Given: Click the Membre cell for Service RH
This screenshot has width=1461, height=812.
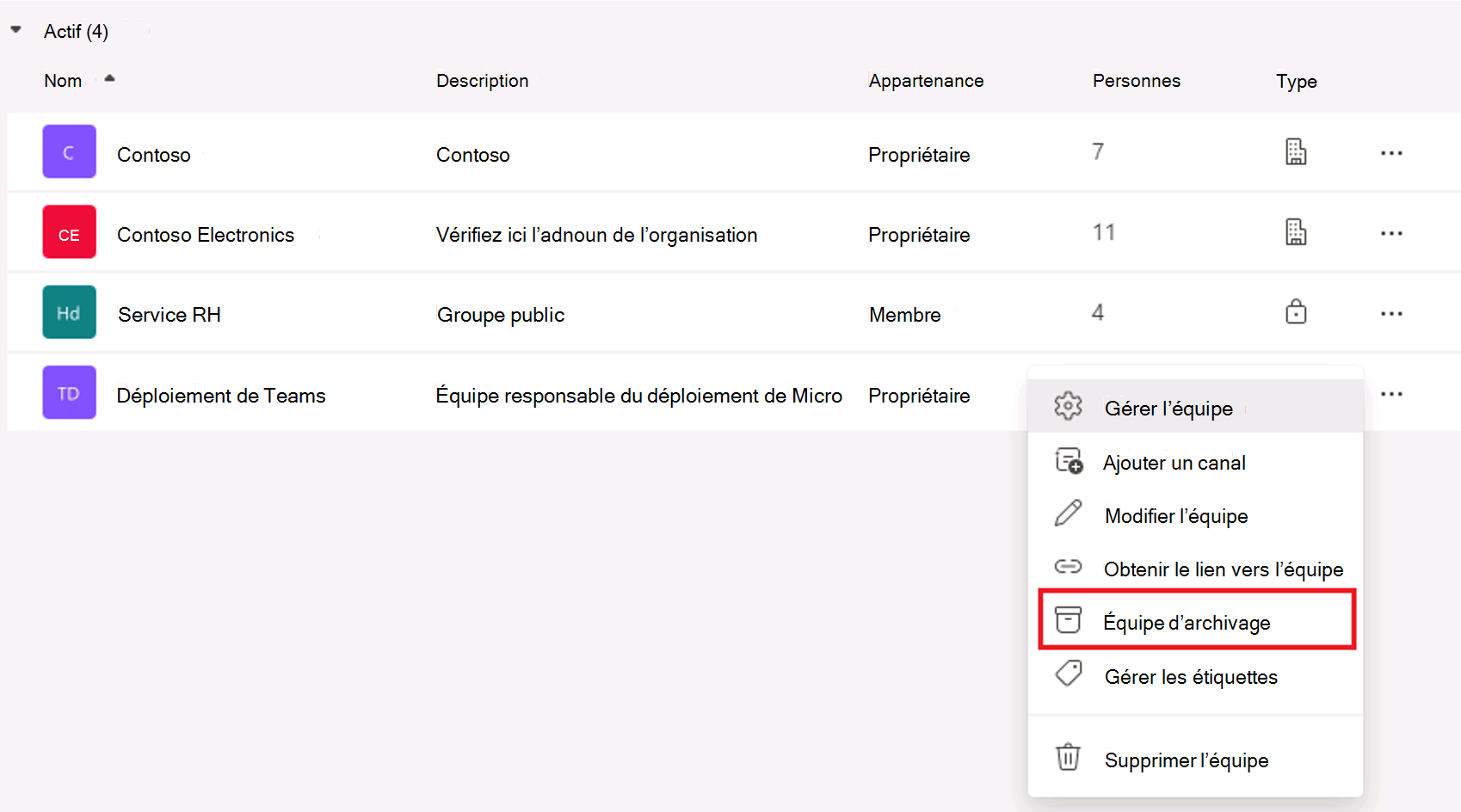Looking at the screenshot, I should (x=905, y=315).
